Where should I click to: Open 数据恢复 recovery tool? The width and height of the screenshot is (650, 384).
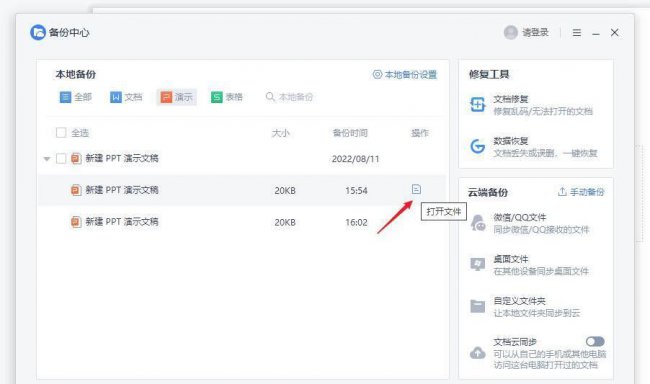pyautogui.click(x=536, y=147)
